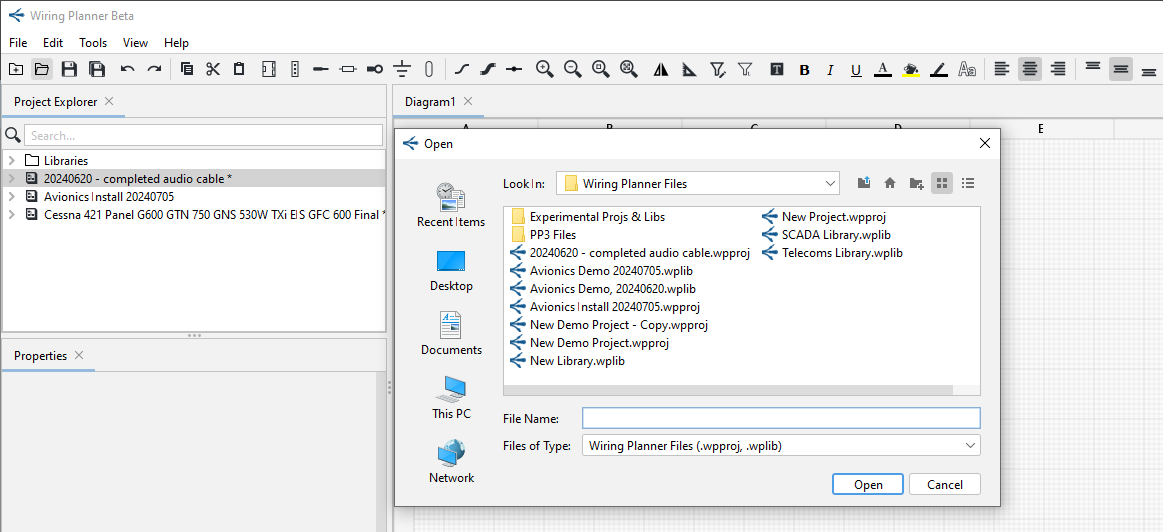Click the Zoom In magnifier icon

point(544,69)
